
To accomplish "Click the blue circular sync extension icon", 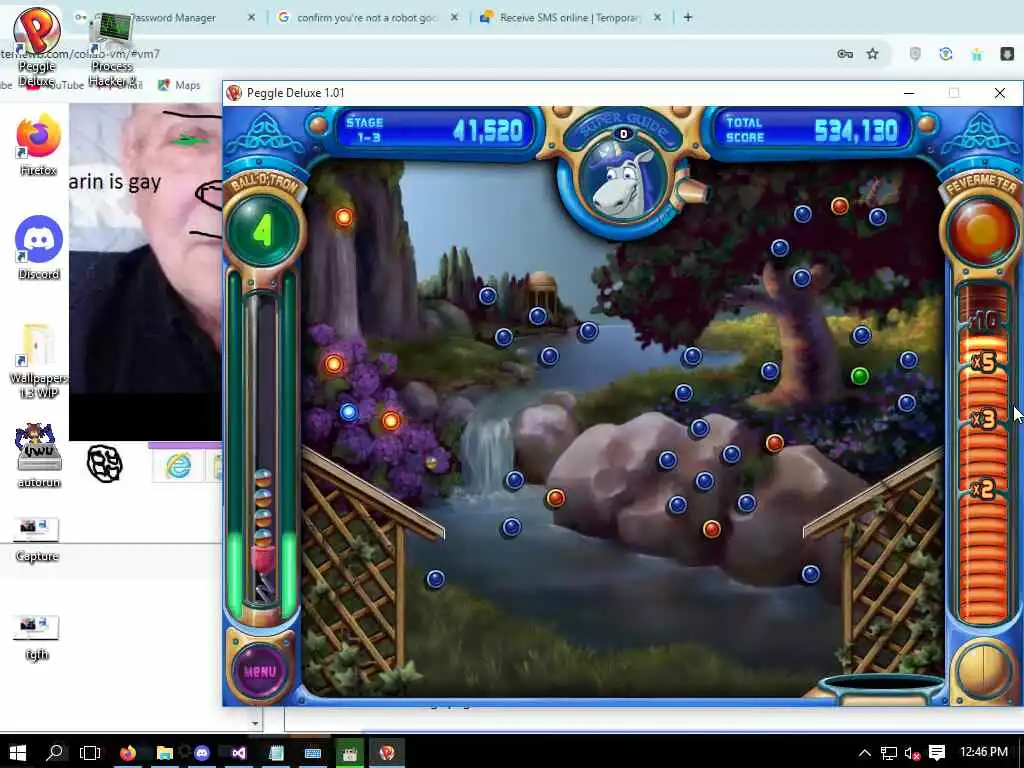I will click(x=946, y=54).
